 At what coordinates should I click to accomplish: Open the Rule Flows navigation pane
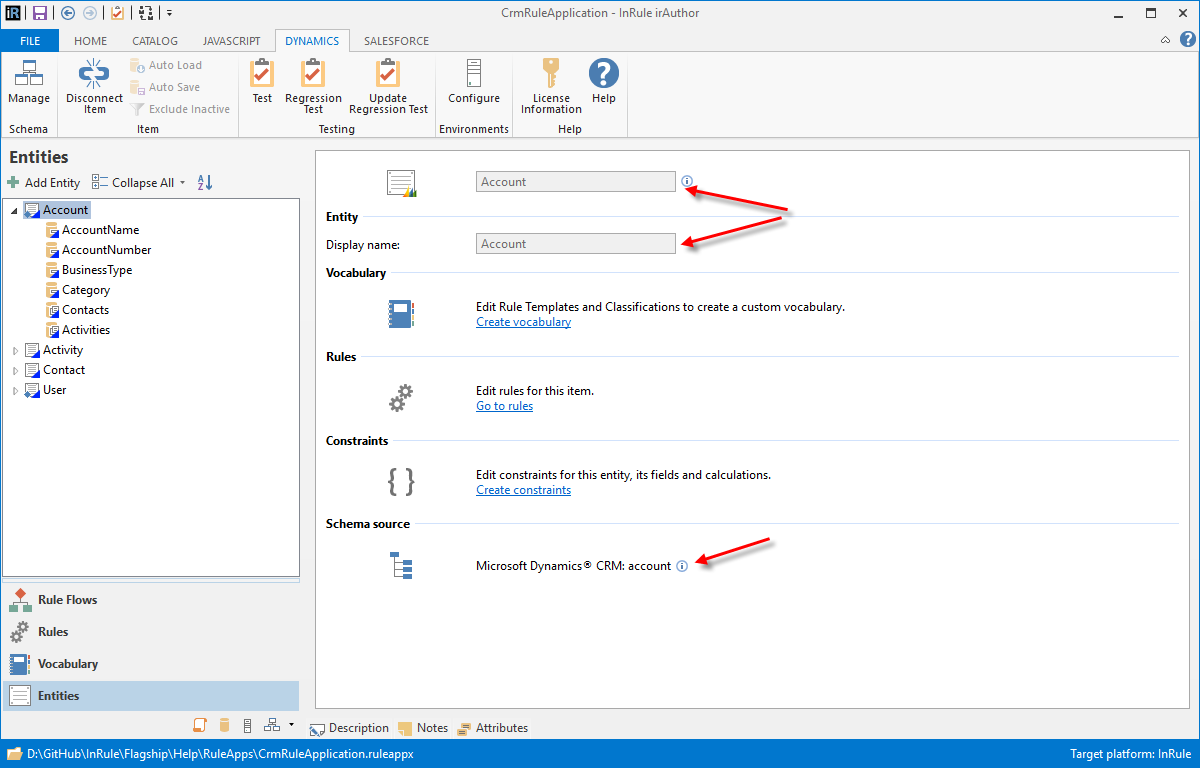click(x=151, y=600)
